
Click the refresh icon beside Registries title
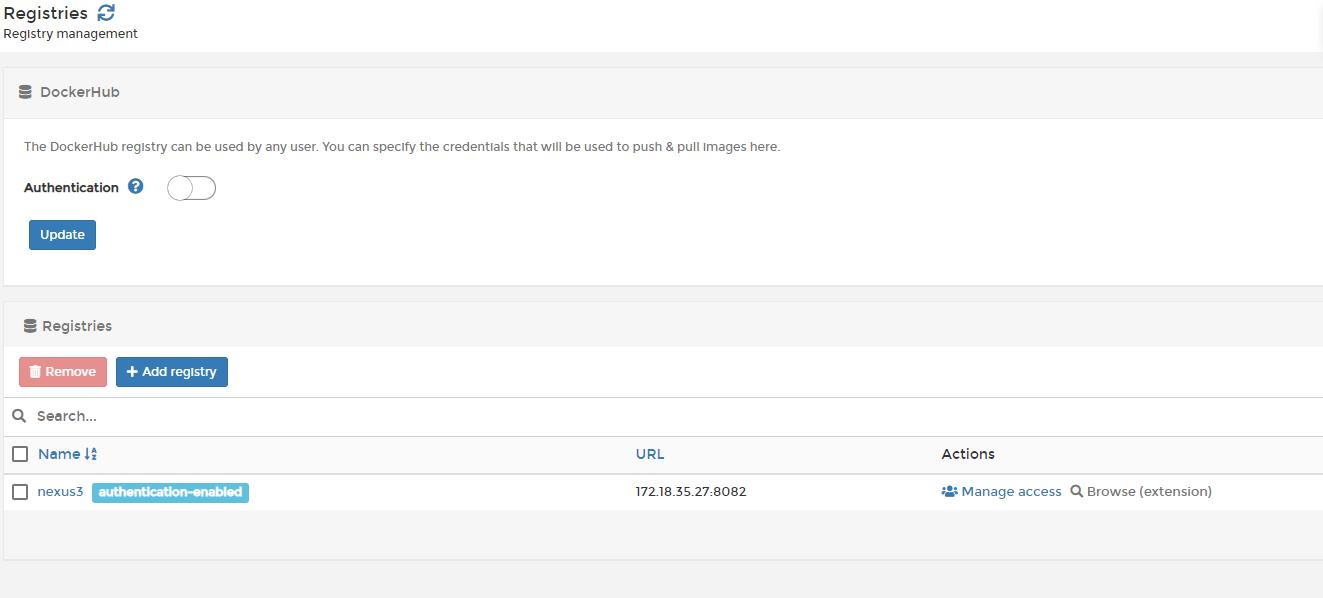click(106, 13)
